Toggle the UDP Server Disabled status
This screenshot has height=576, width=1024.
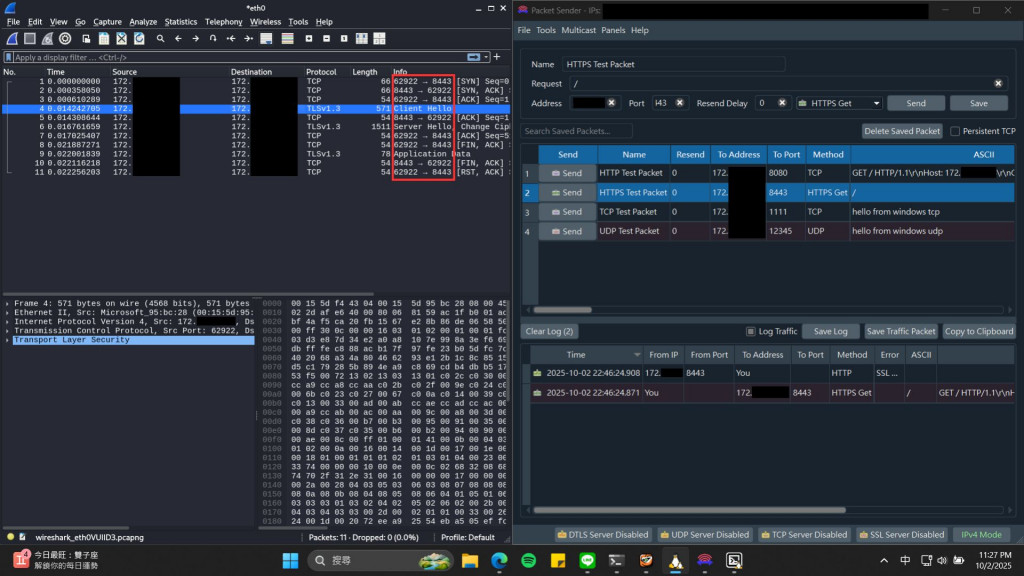[x=704, y=535]
